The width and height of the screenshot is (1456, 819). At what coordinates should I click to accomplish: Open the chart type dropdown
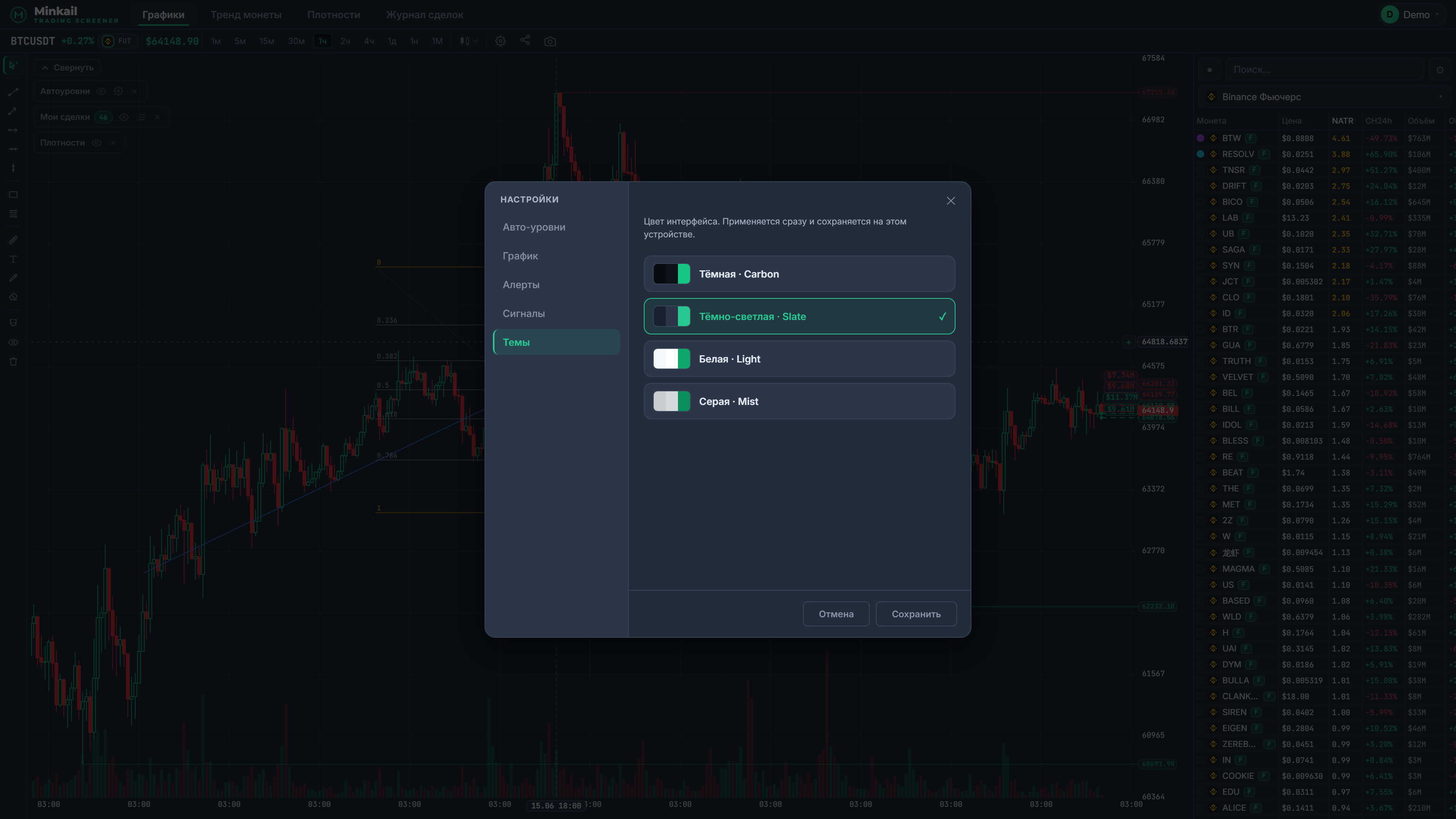pos(469,41)
